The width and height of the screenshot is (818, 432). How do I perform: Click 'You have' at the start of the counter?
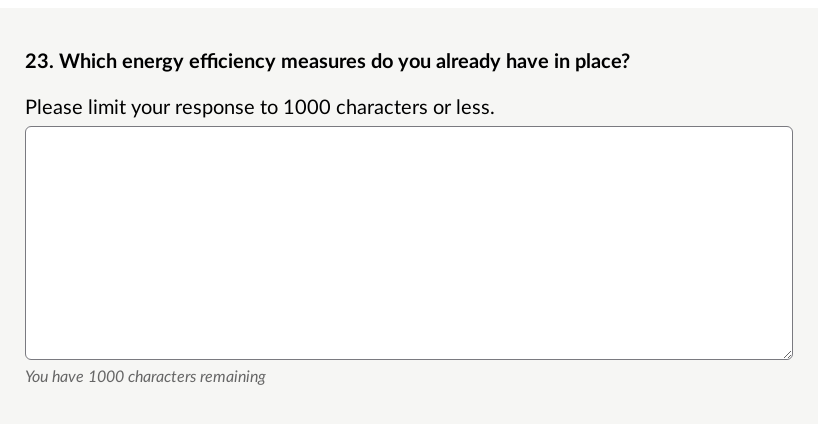[x=54, y=377]
